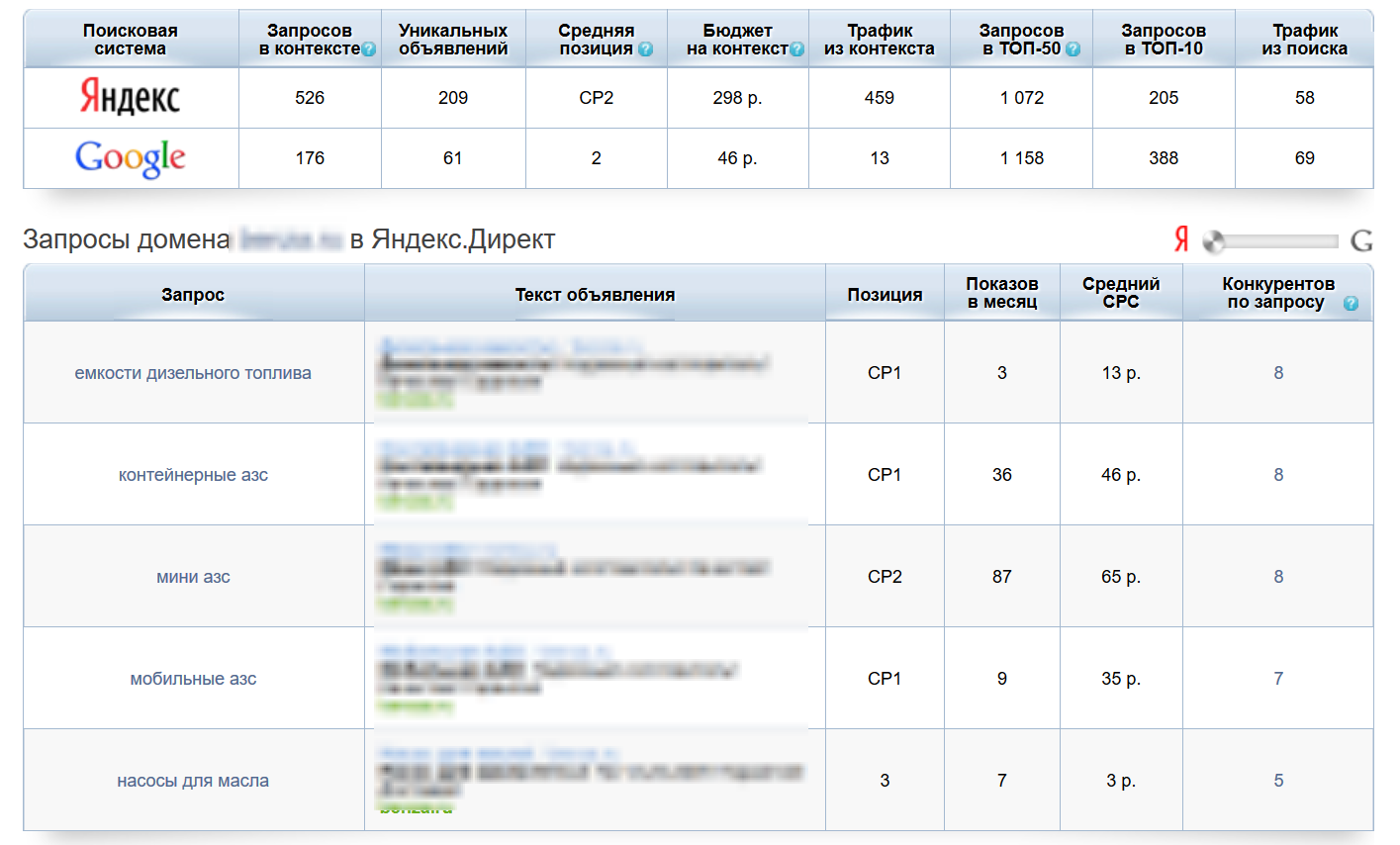The image size is (1400, 845).
Task: Click the 'Трафик из контекста' column header
Action: pyautogui.click(x=880, y=40)
